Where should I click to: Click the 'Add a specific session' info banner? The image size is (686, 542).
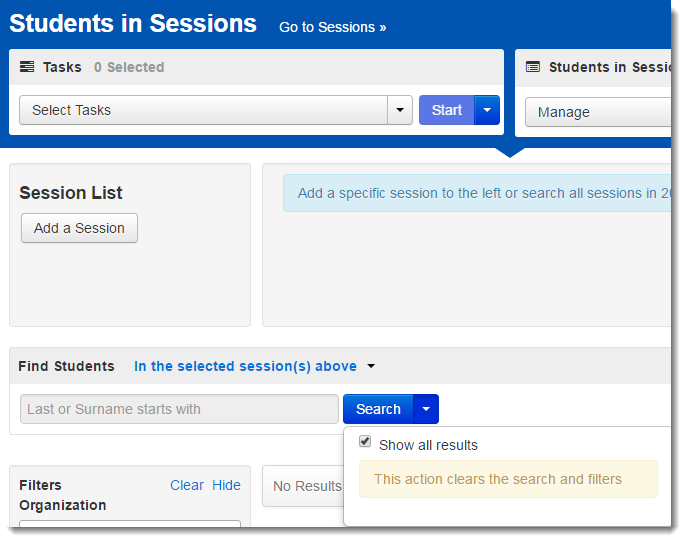pos(477,193)
